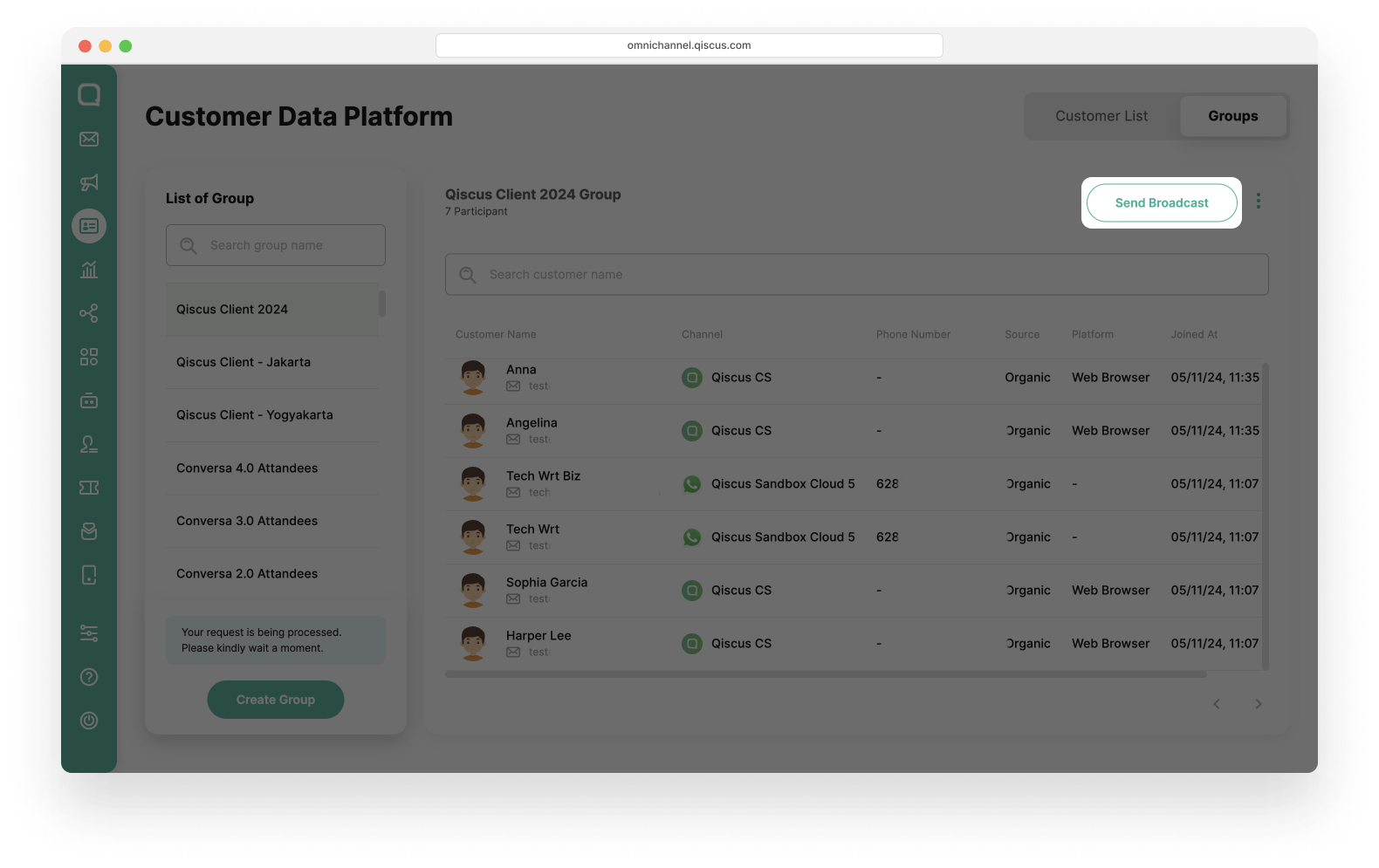This screenshot has width=1379, height=868.
Task: Click Harper Lee's avatar thumbnail
Action: (473, 644)
